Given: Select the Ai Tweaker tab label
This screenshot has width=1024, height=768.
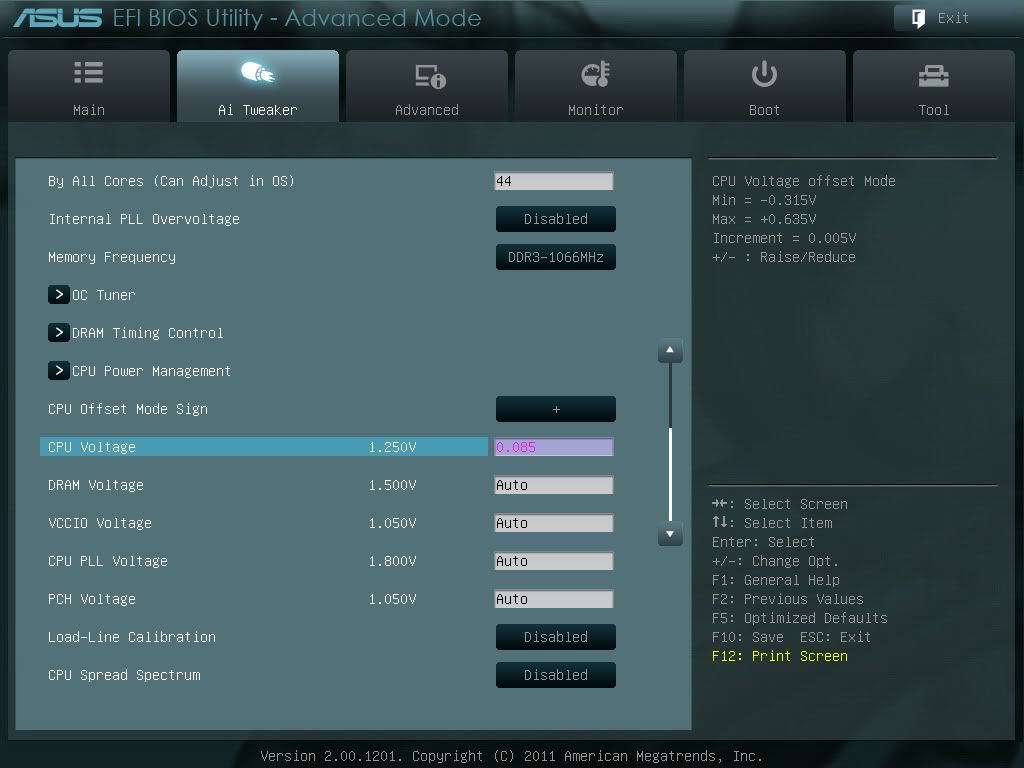Looking at the screenshot, I should 257,110.
